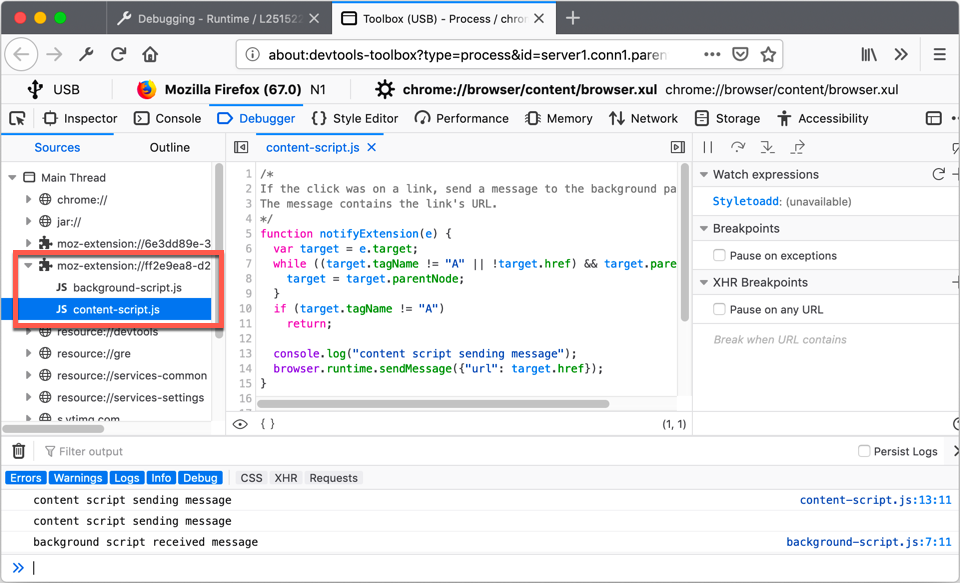Screen dimensions: 960x583
Task: Filter console to show only Errors
Action: point(25,477)
